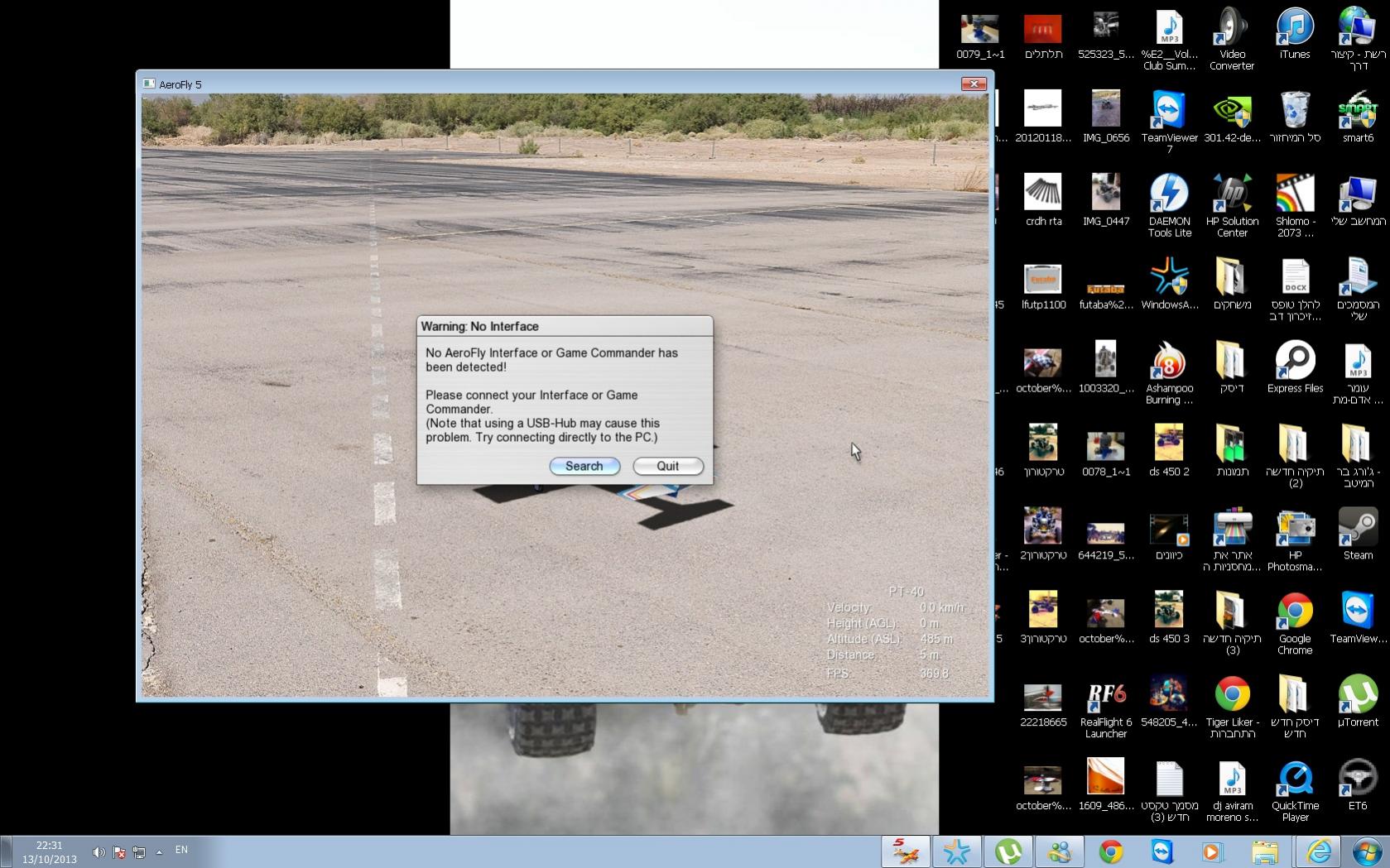
Task: Select Express Files desktop icon
Action: (1295, 367)
